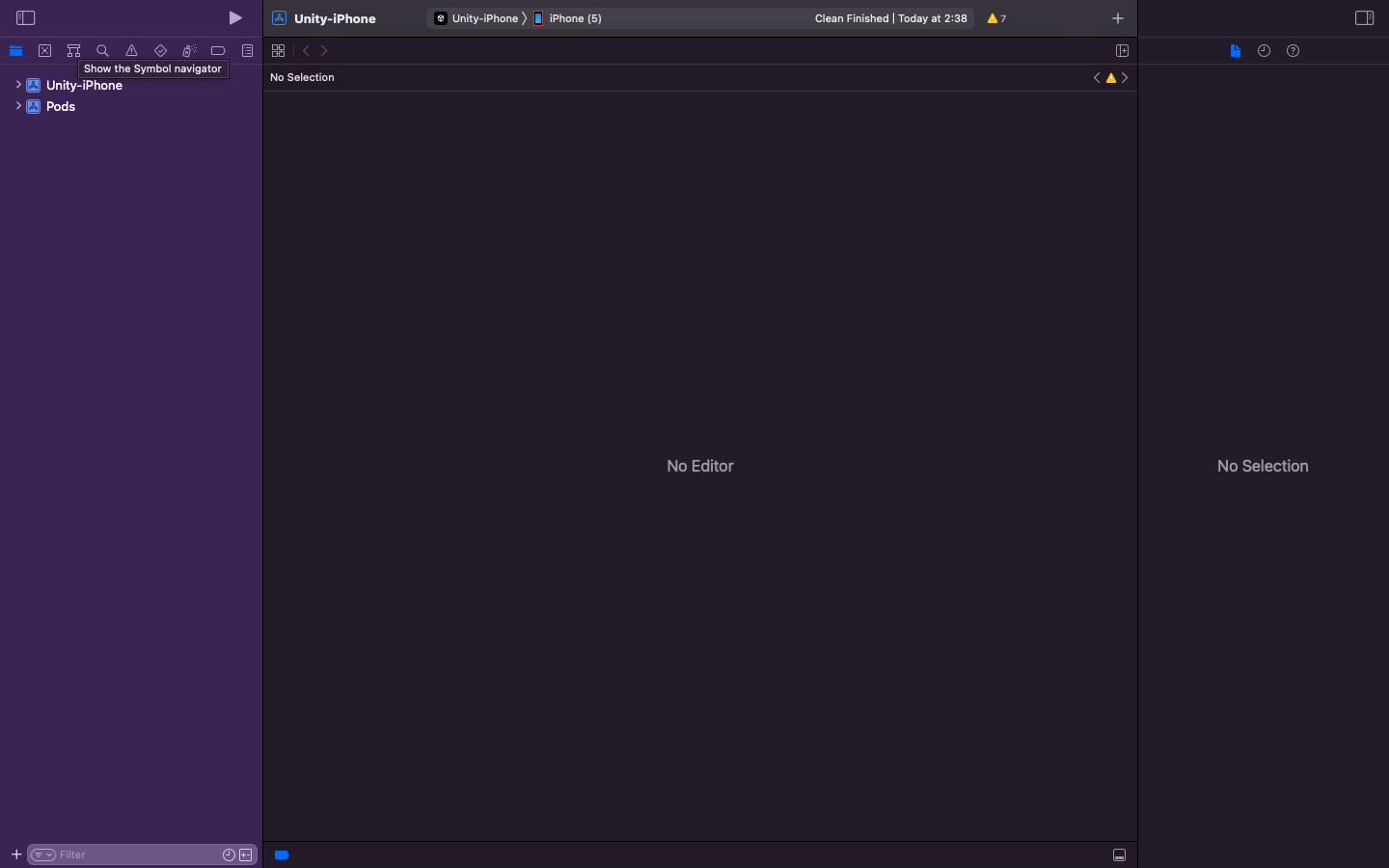
Task: Open the Breakpoint navigator tag icon
Action: pyautogui.click(x=218, y=51)
